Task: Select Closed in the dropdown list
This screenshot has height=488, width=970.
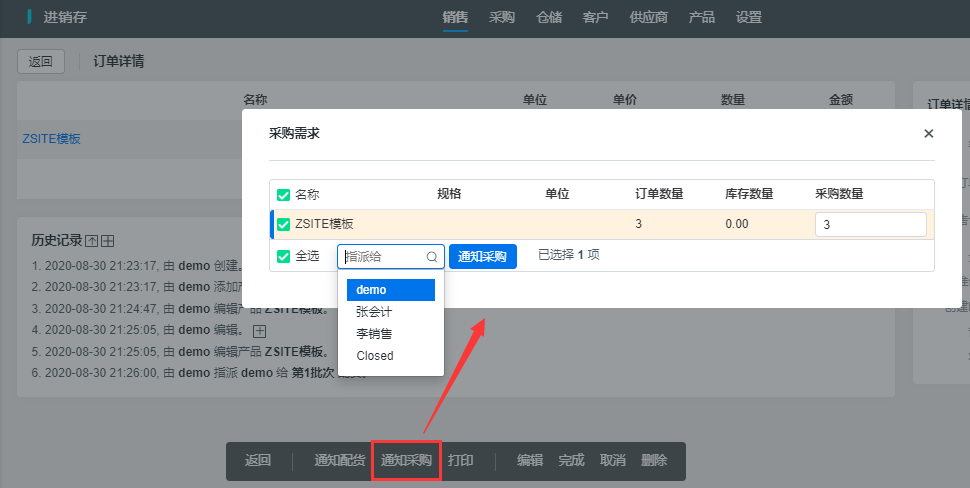Action: pyautogui.click(x=375, y=355)
